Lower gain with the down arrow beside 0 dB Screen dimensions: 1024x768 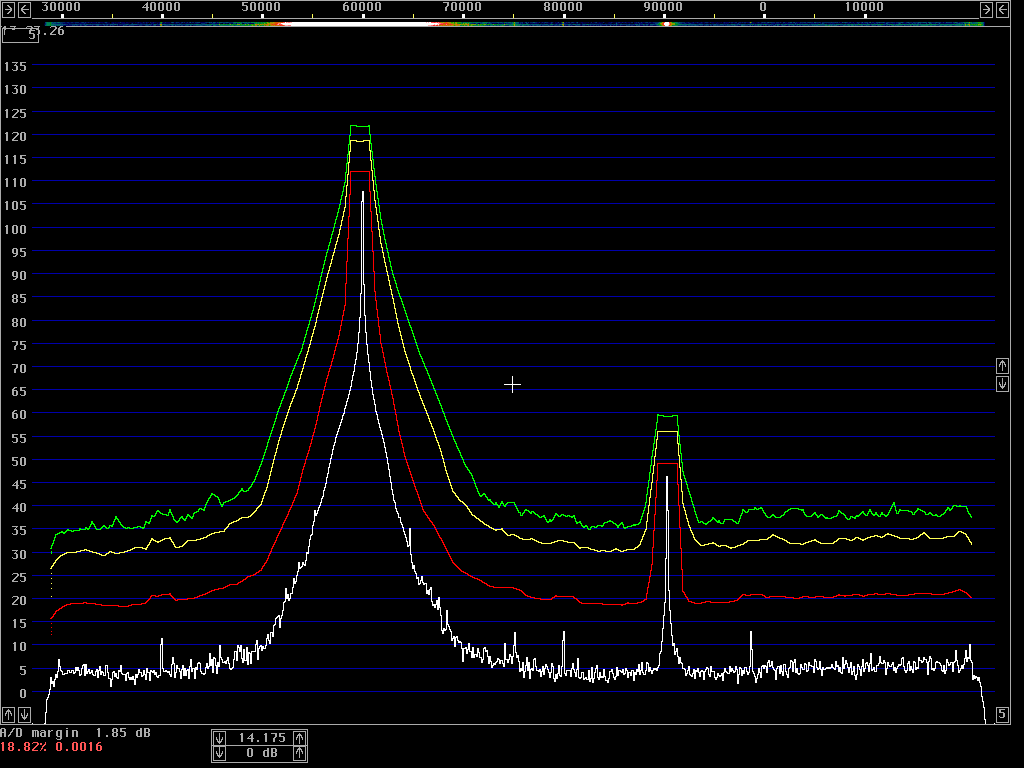[219, 754]
